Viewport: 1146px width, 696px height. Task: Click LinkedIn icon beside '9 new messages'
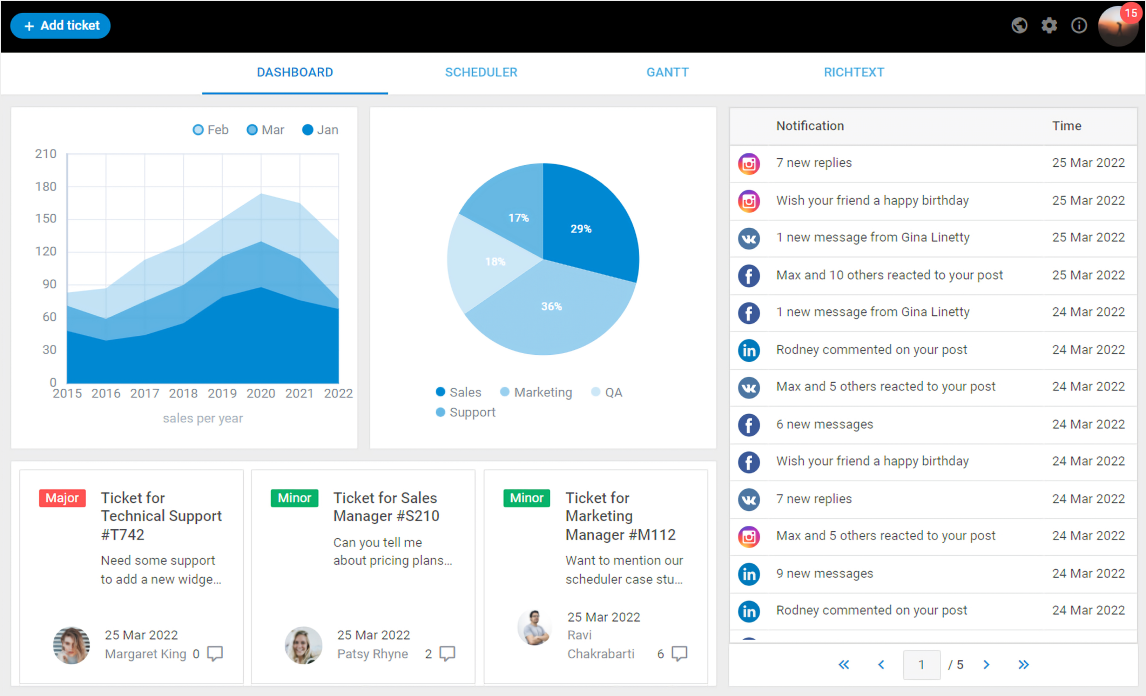pyautogui.click(x=748, y=574)
